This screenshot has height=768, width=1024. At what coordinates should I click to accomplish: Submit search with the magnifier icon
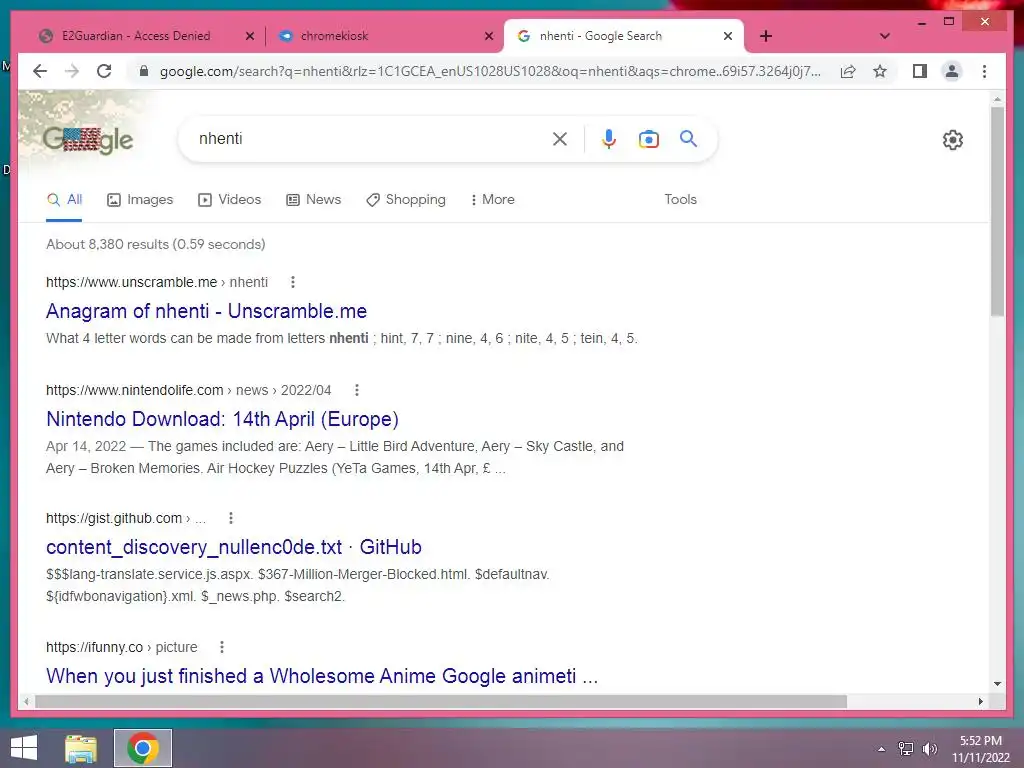tap(688, 138)
